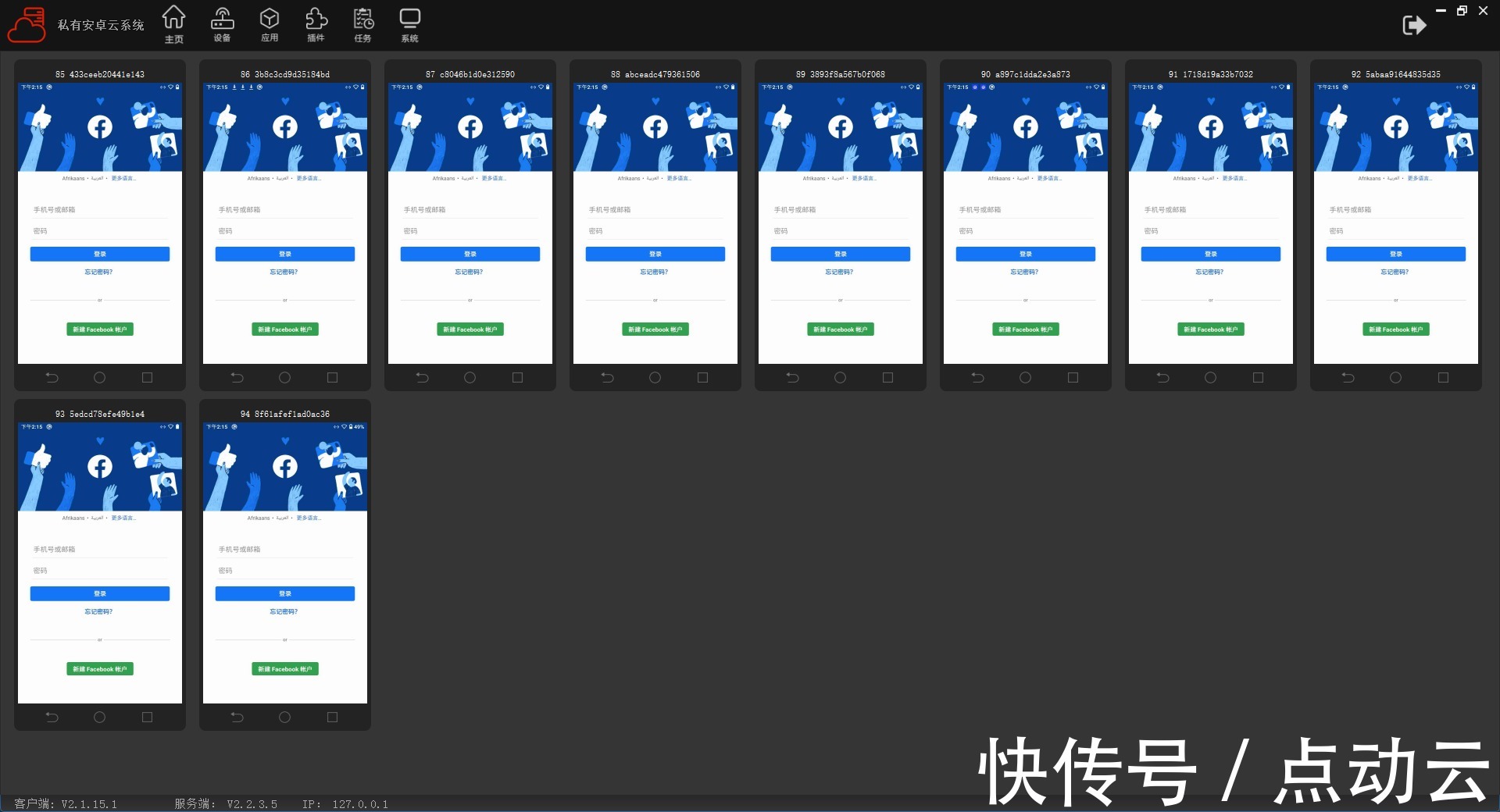This screenshot has width=1500, height=812.
Task: Focus 手机号或邮箱 field on device 94
Action: click(285, 549)
